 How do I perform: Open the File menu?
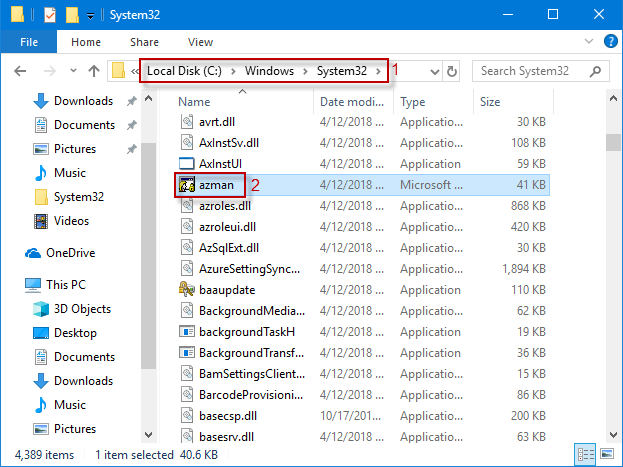coord(29,42)
